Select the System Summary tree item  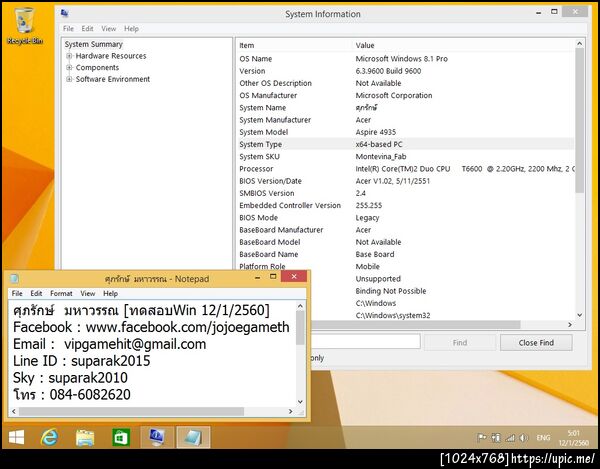[x=94, y=44]
